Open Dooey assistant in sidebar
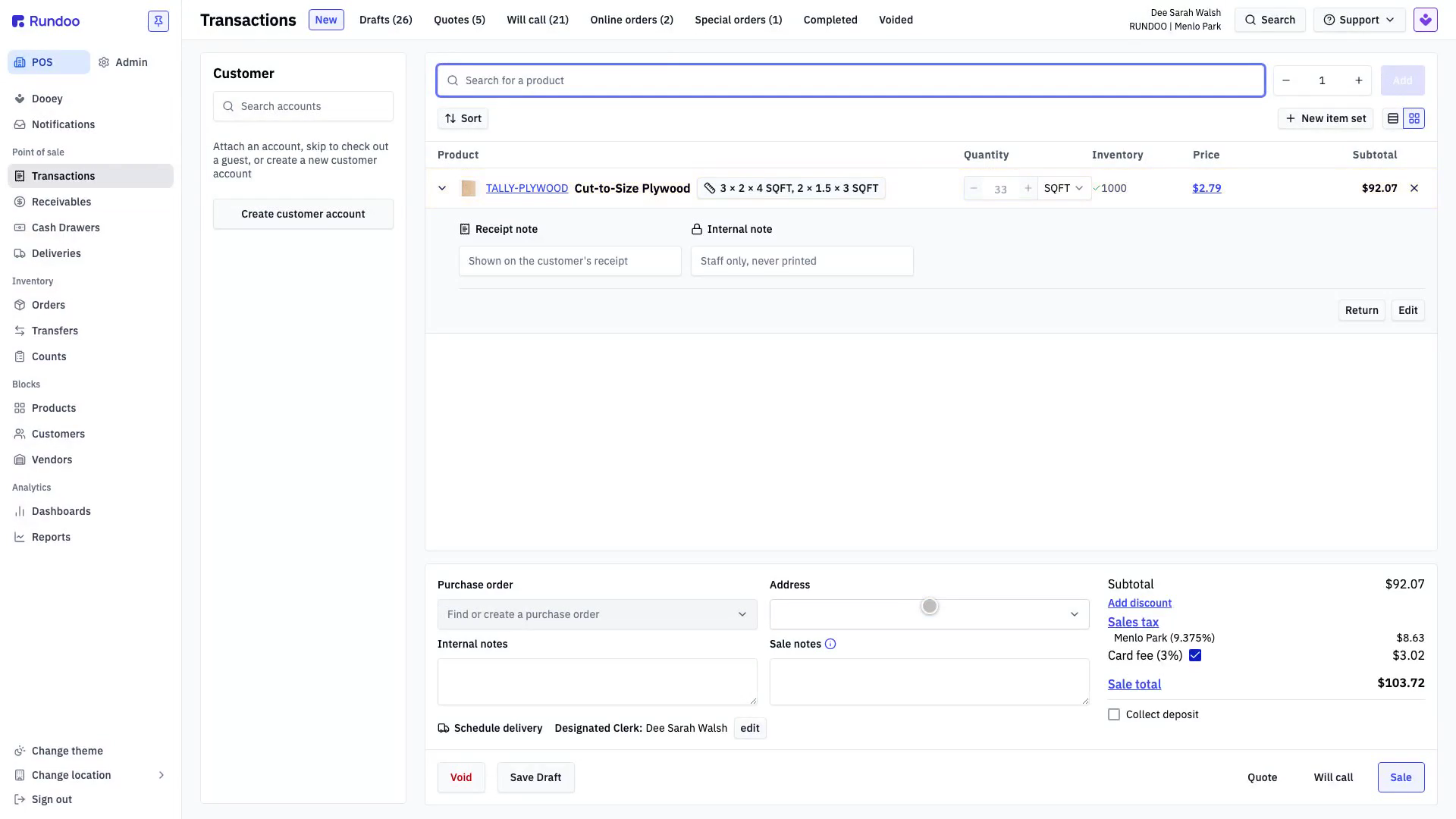This screenshot has width=1456, height=819. [90, 99]
